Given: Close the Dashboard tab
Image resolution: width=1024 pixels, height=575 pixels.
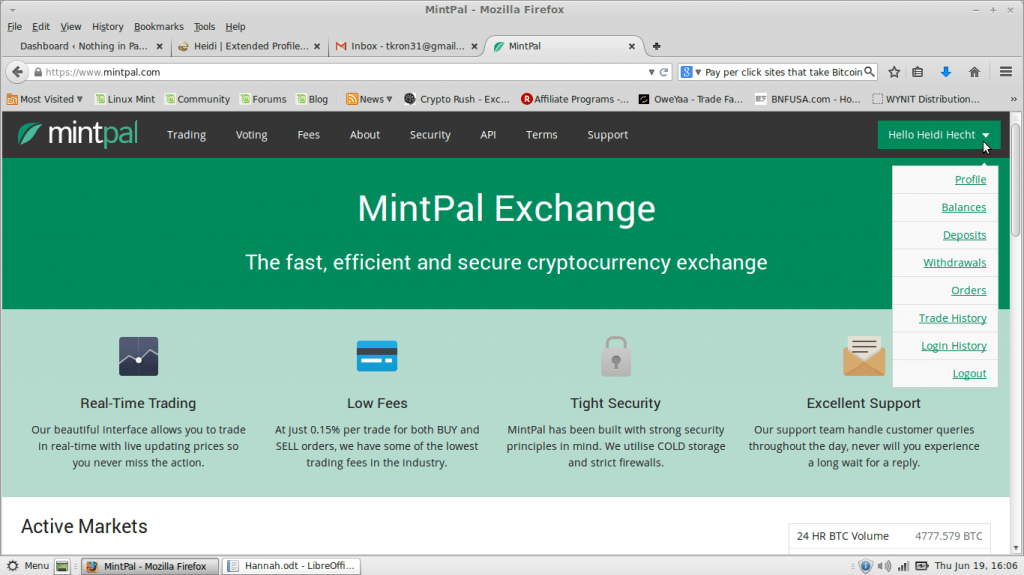Looking at the screenshot, I should (159, 46).
